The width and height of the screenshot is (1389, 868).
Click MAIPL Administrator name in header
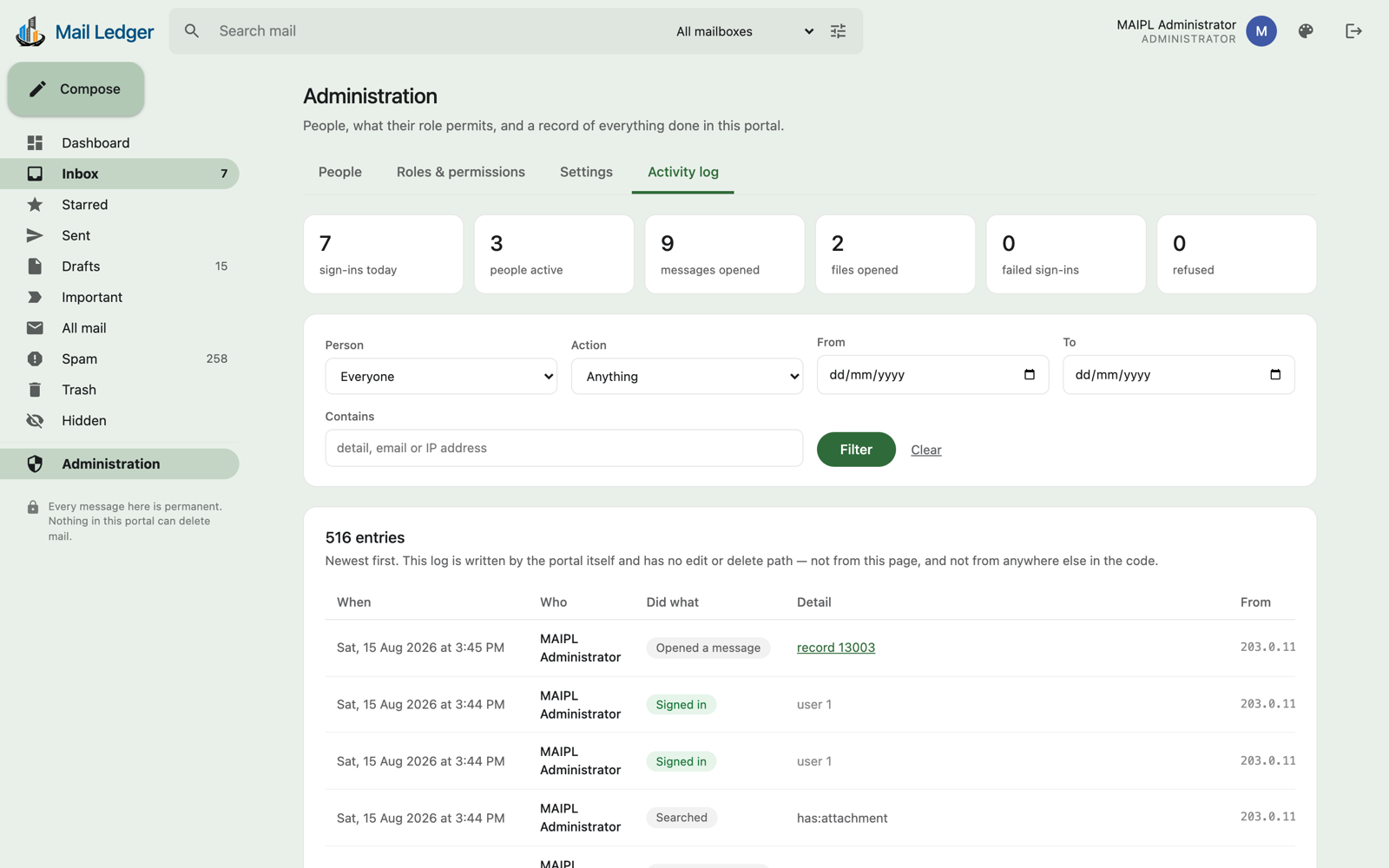(x=1176, y=24)
